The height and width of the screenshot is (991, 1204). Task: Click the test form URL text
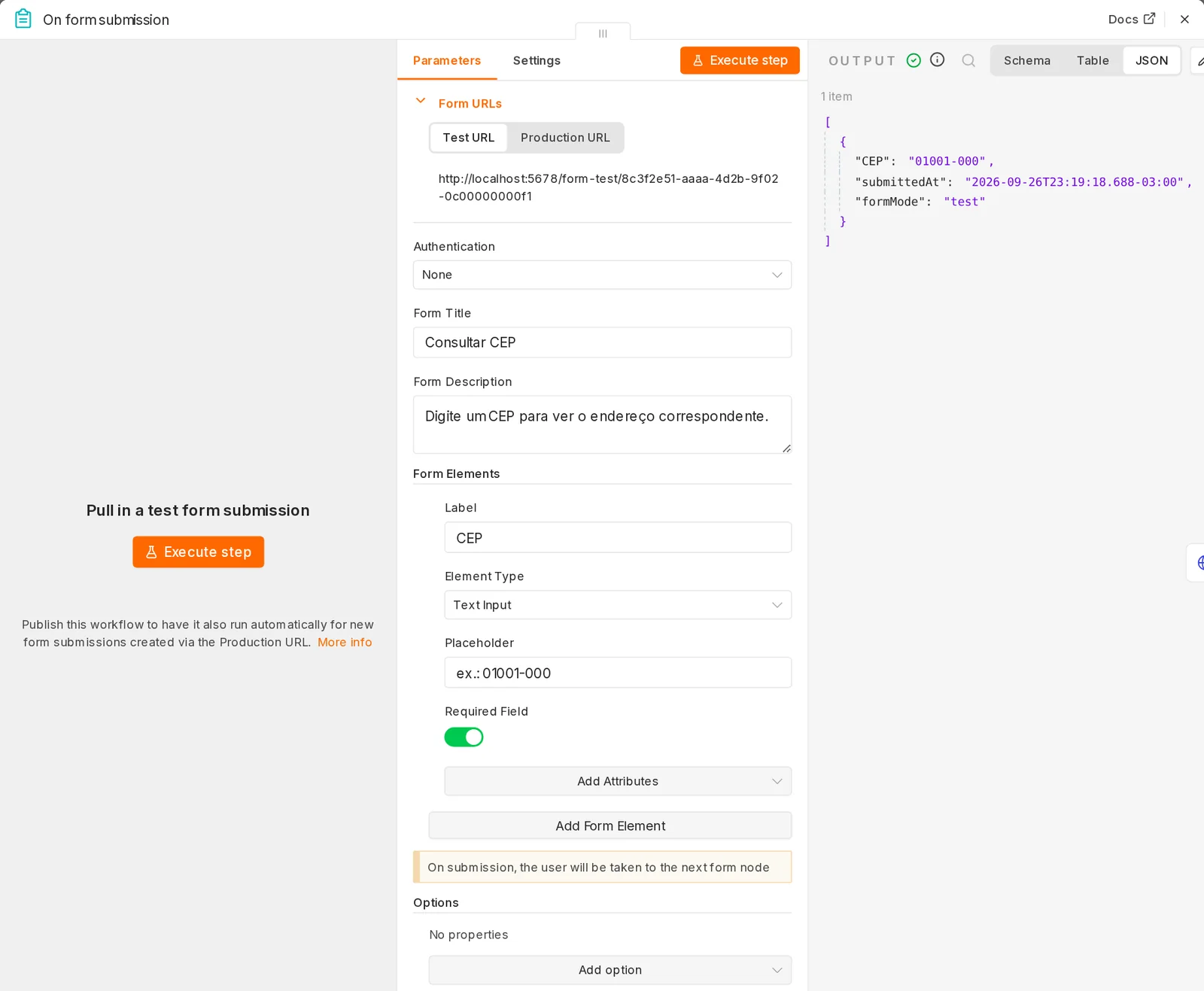(609, 187)
